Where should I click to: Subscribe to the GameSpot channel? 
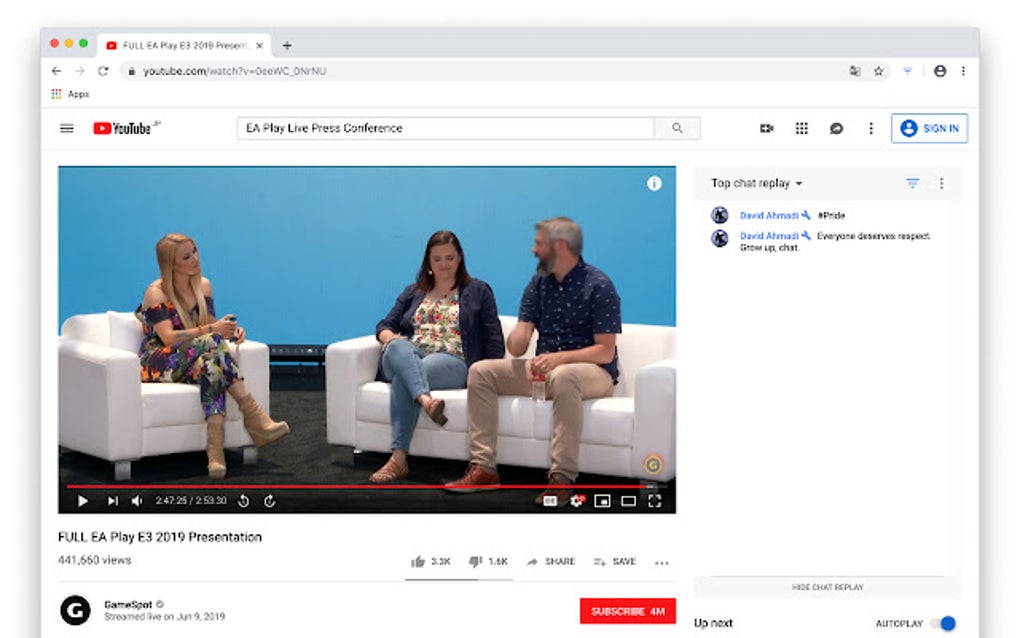pos(629,610)
